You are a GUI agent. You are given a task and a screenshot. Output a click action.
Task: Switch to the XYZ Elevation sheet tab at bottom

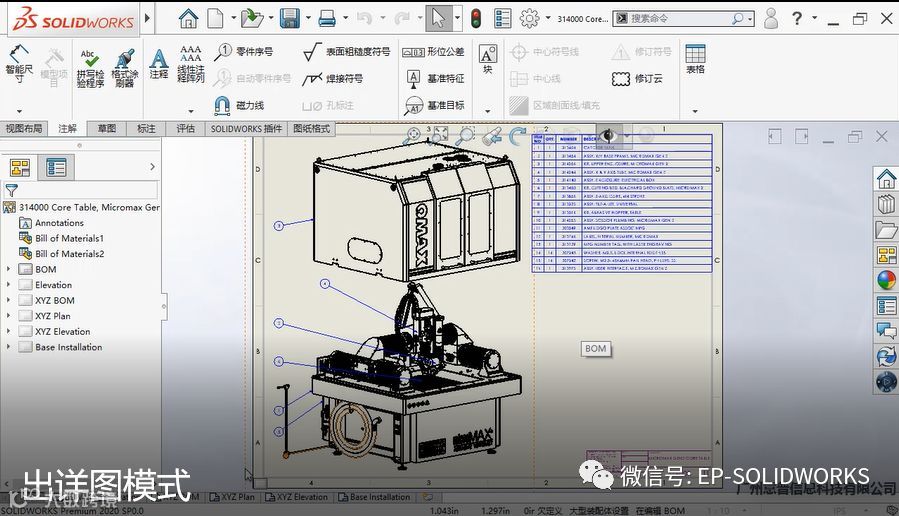click(297, 497)
